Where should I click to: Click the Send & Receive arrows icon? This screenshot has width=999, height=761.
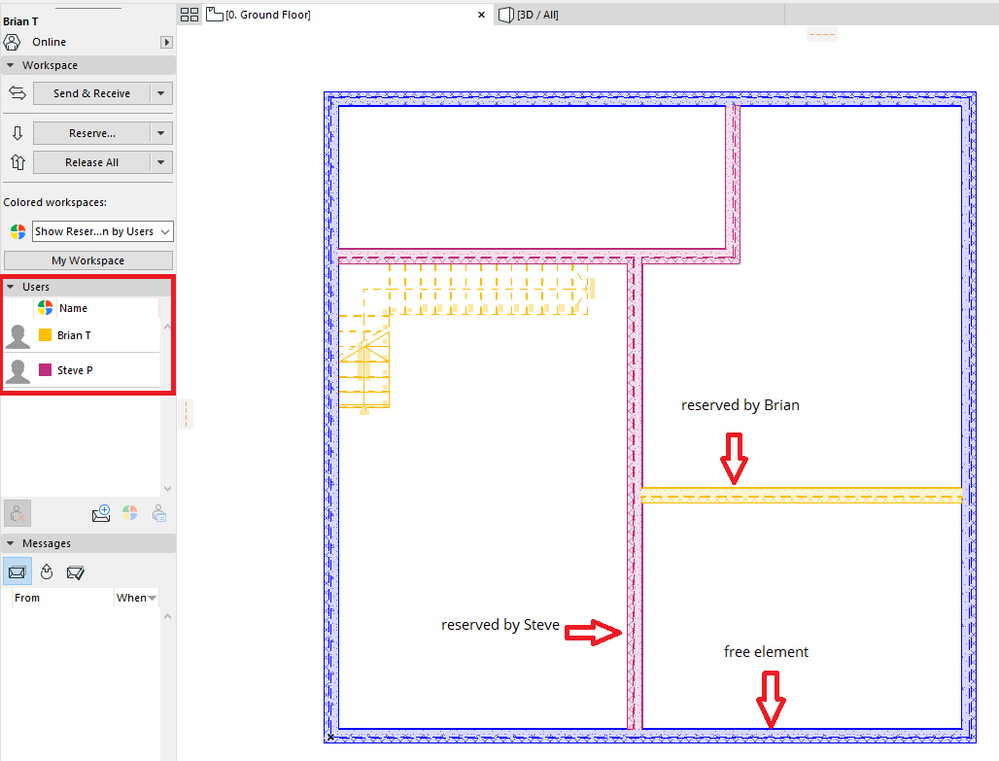(17, 93)
